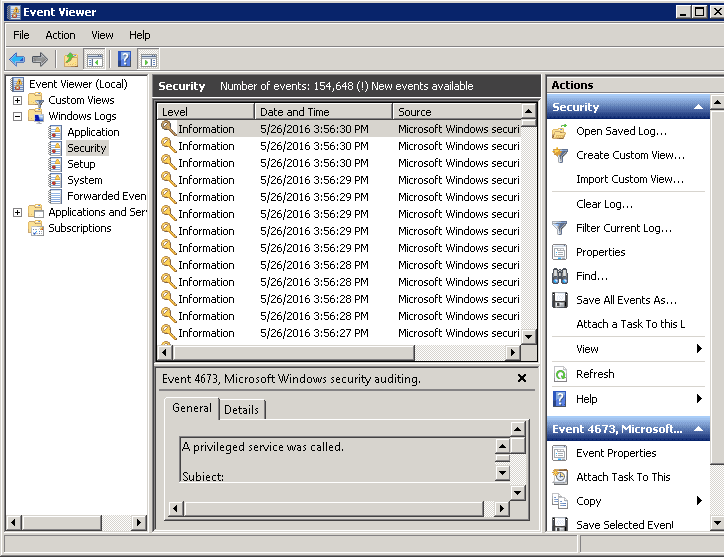Click the Subscriptions folder icon

click(36, 228)
